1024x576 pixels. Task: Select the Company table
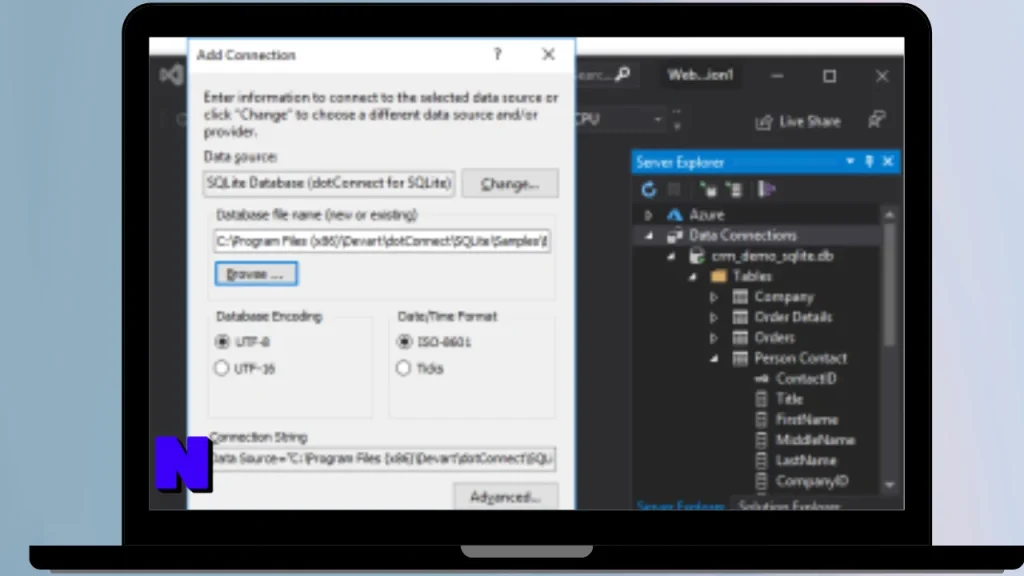pyautogui.click(x=784, y=297)
